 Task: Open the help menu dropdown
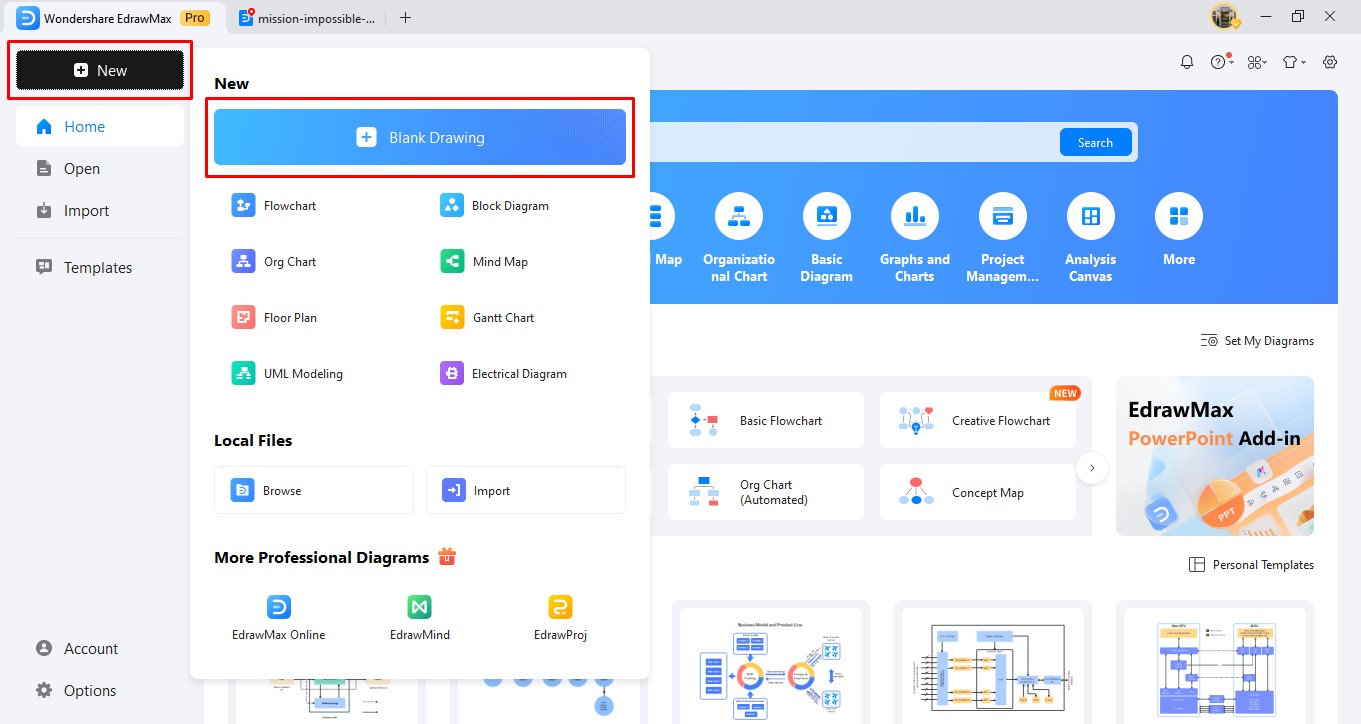tap(1221, 62)
